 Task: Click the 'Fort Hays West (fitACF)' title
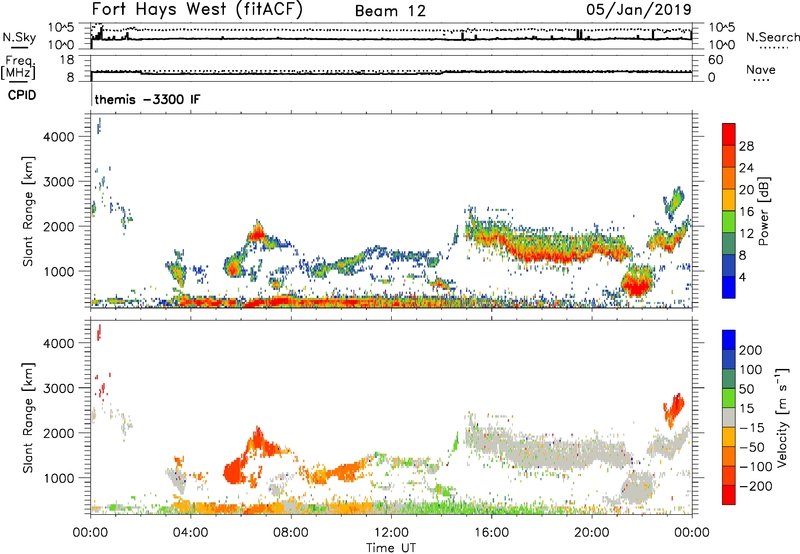tap(197, 10)
